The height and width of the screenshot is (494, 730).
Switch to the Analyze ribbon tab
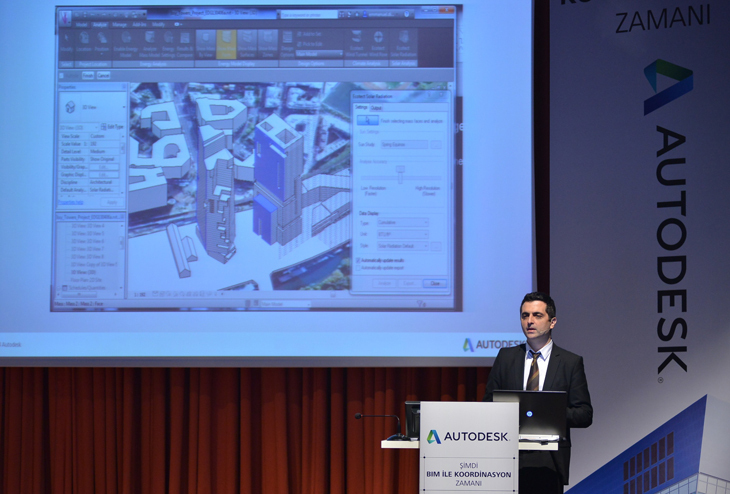(100, 25)
